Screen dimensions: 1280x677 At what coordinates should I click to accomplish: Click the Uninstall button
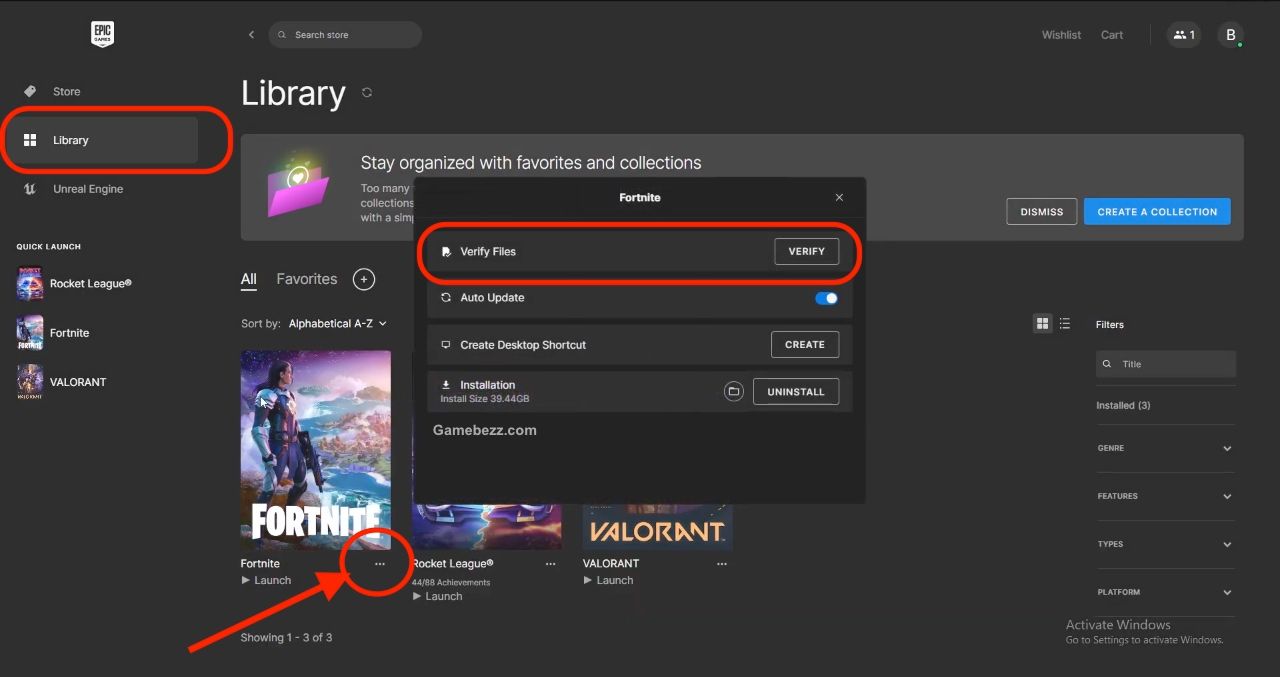click(796, 392)
